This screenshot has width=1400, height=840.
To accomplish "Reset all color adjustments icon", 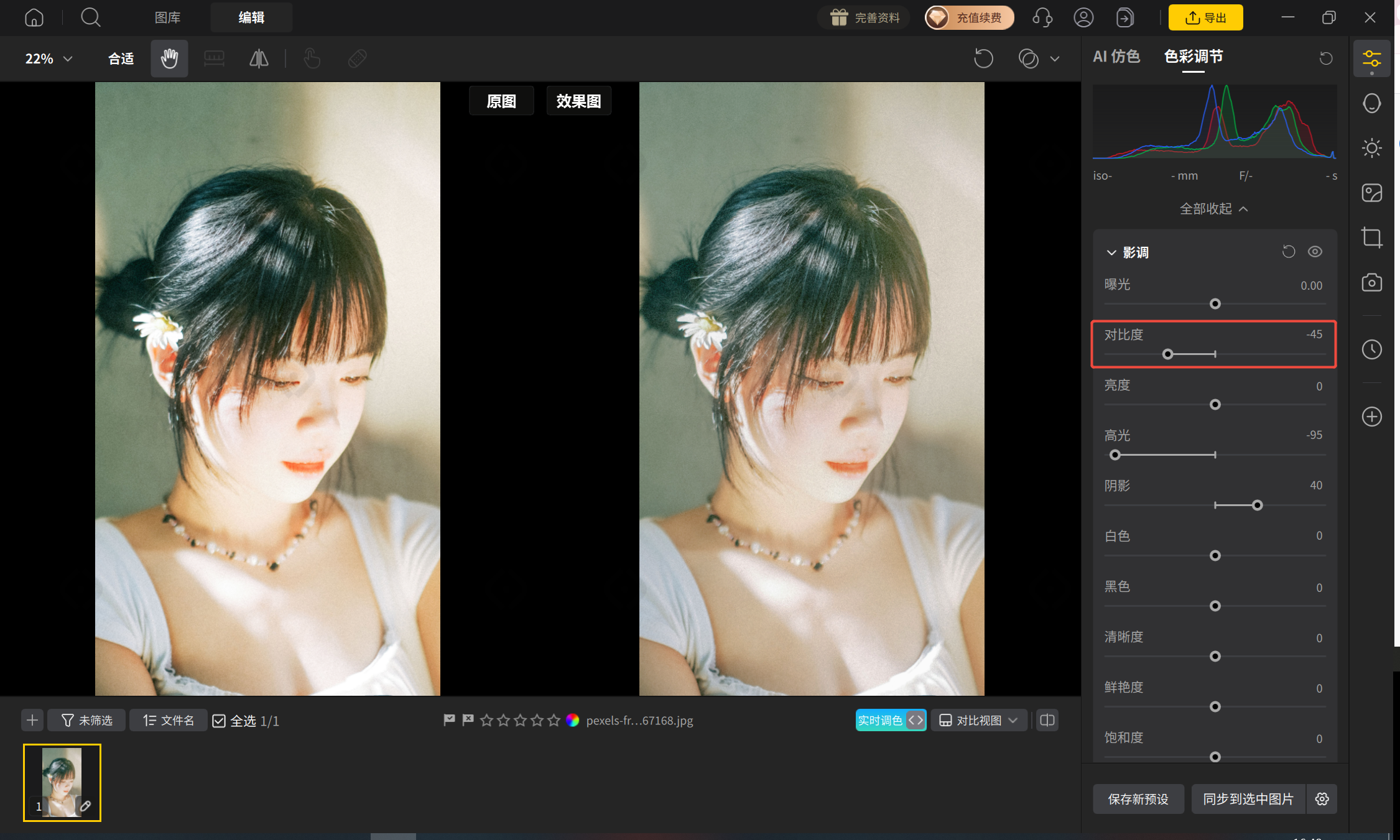I will click(1326, 58).
